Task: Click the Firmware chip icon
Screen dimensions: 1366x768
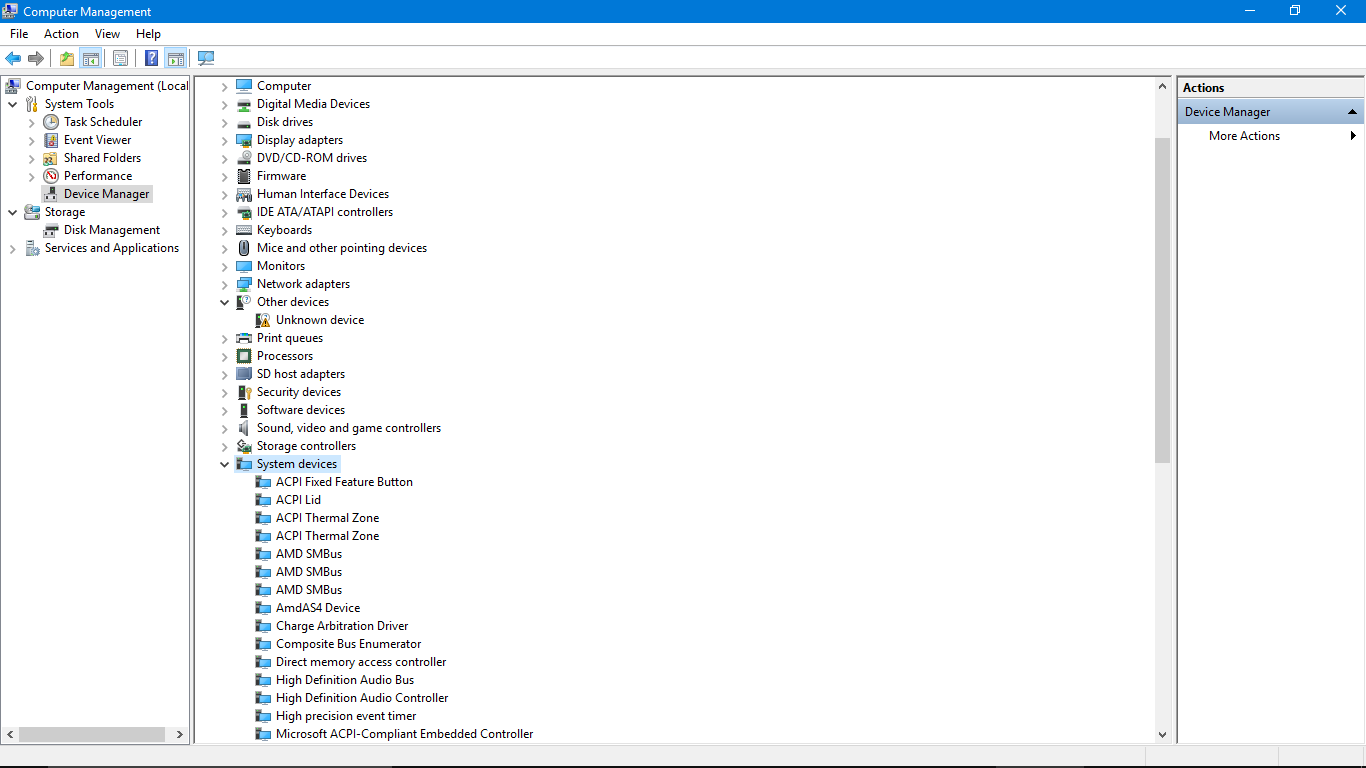Action: tap(244, 176)
